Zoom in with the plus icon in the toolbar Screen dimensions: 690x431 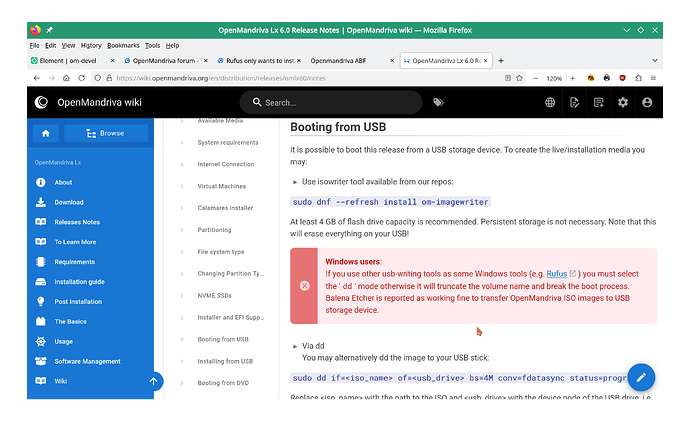pyautogui.click(x=573, y=78)
